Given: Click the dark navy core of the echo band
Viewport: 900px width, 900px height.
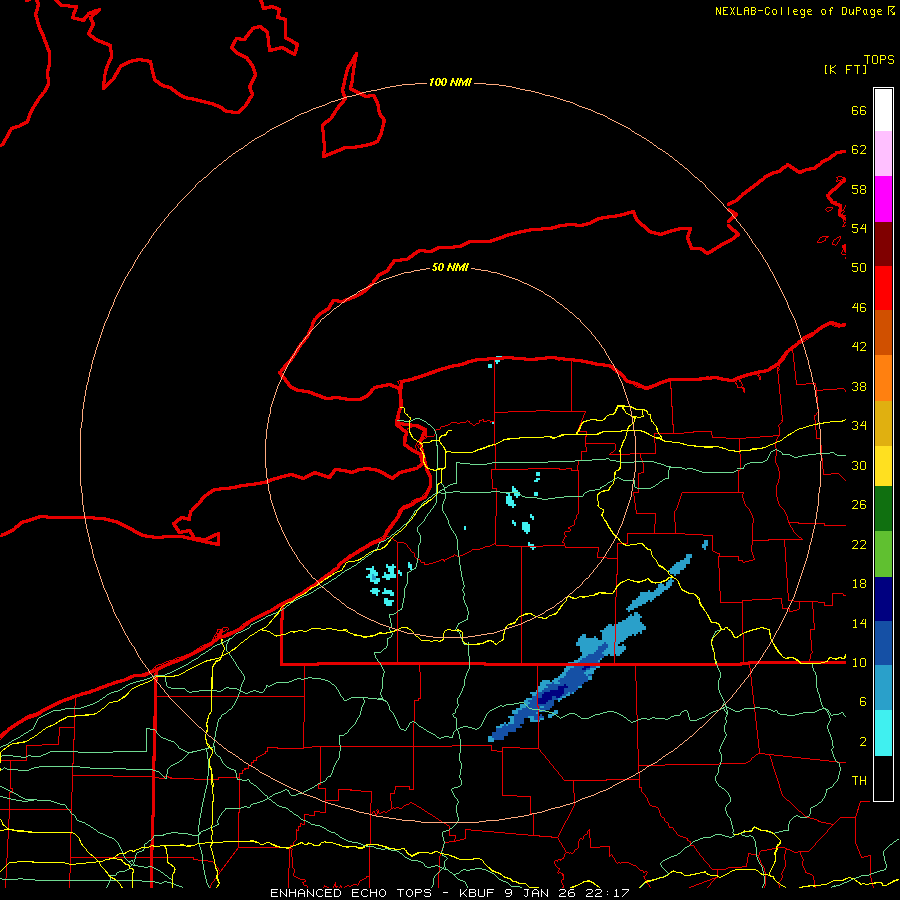Looking at the screenshot, I should coord(552,694).
